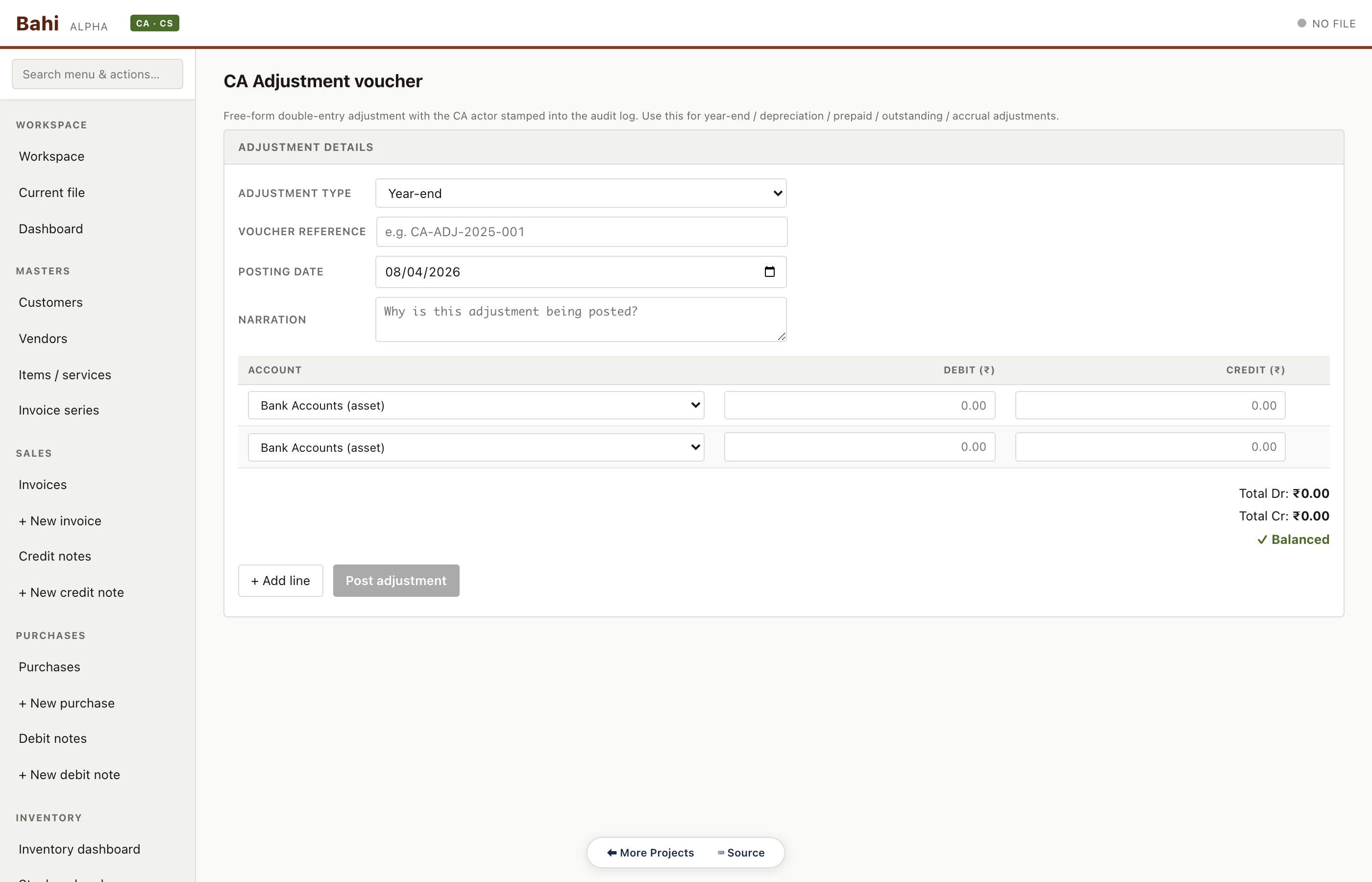Open the calendar icon in posting date field
This screenshot has width=1372, height=882.
pos(770,271)
